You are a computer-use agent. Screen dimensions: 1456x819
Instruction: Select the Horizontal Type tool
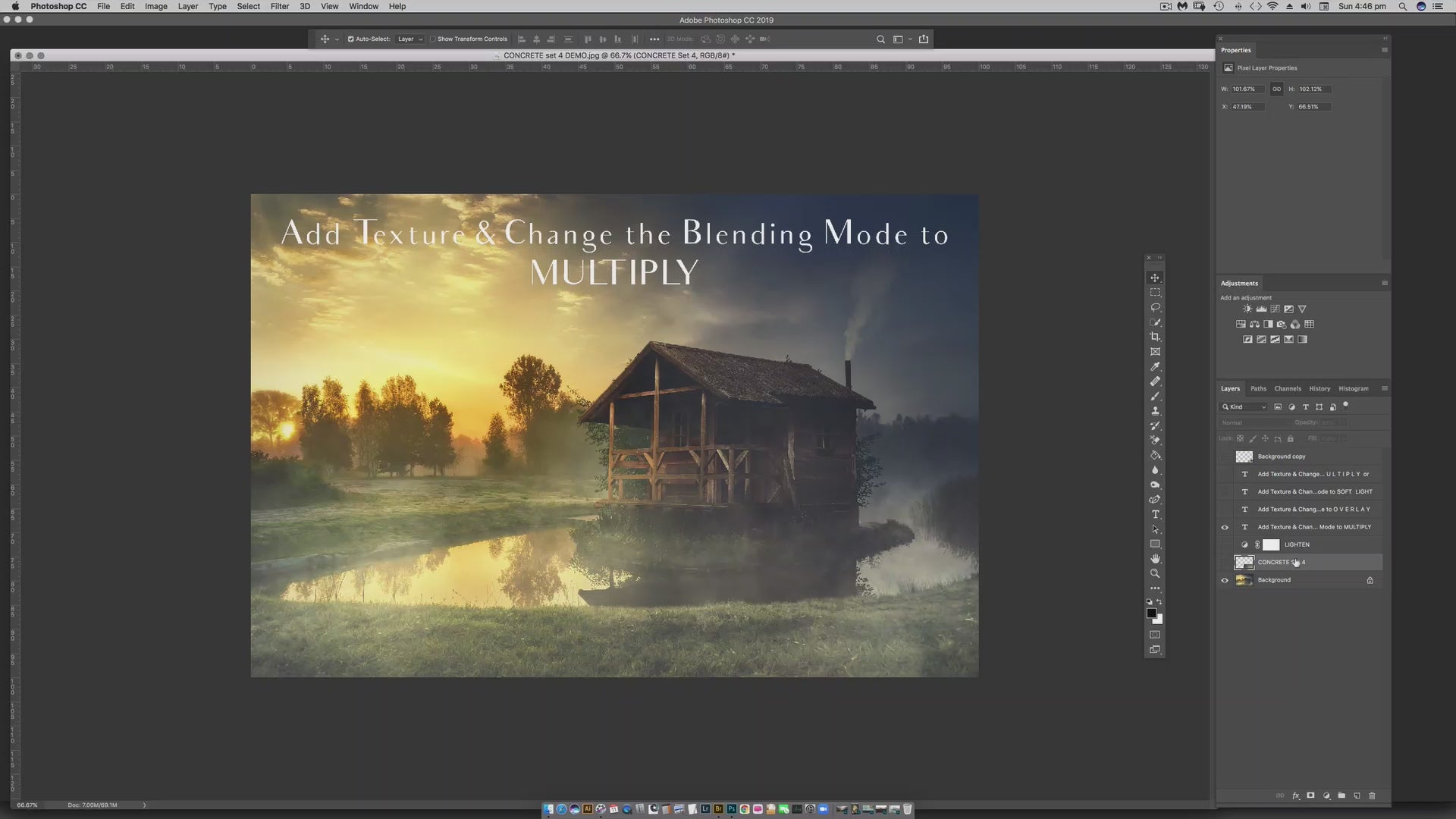(1155, 514)
